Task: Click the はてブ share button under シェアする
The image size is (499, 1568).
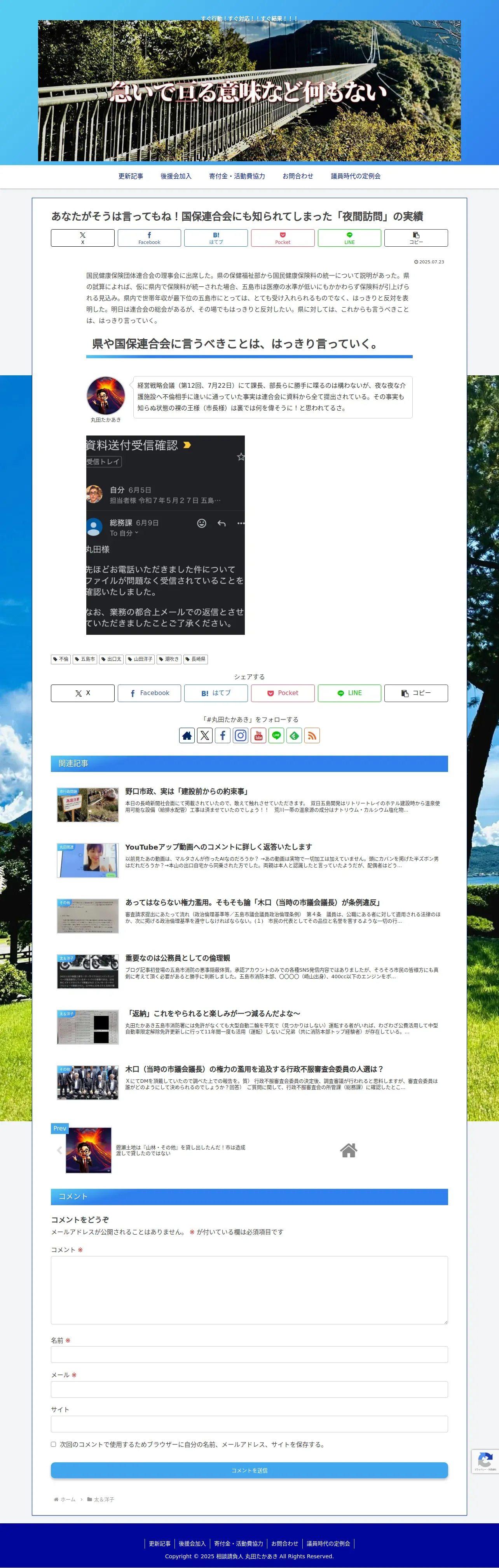Action: click(x=216, y=693)
